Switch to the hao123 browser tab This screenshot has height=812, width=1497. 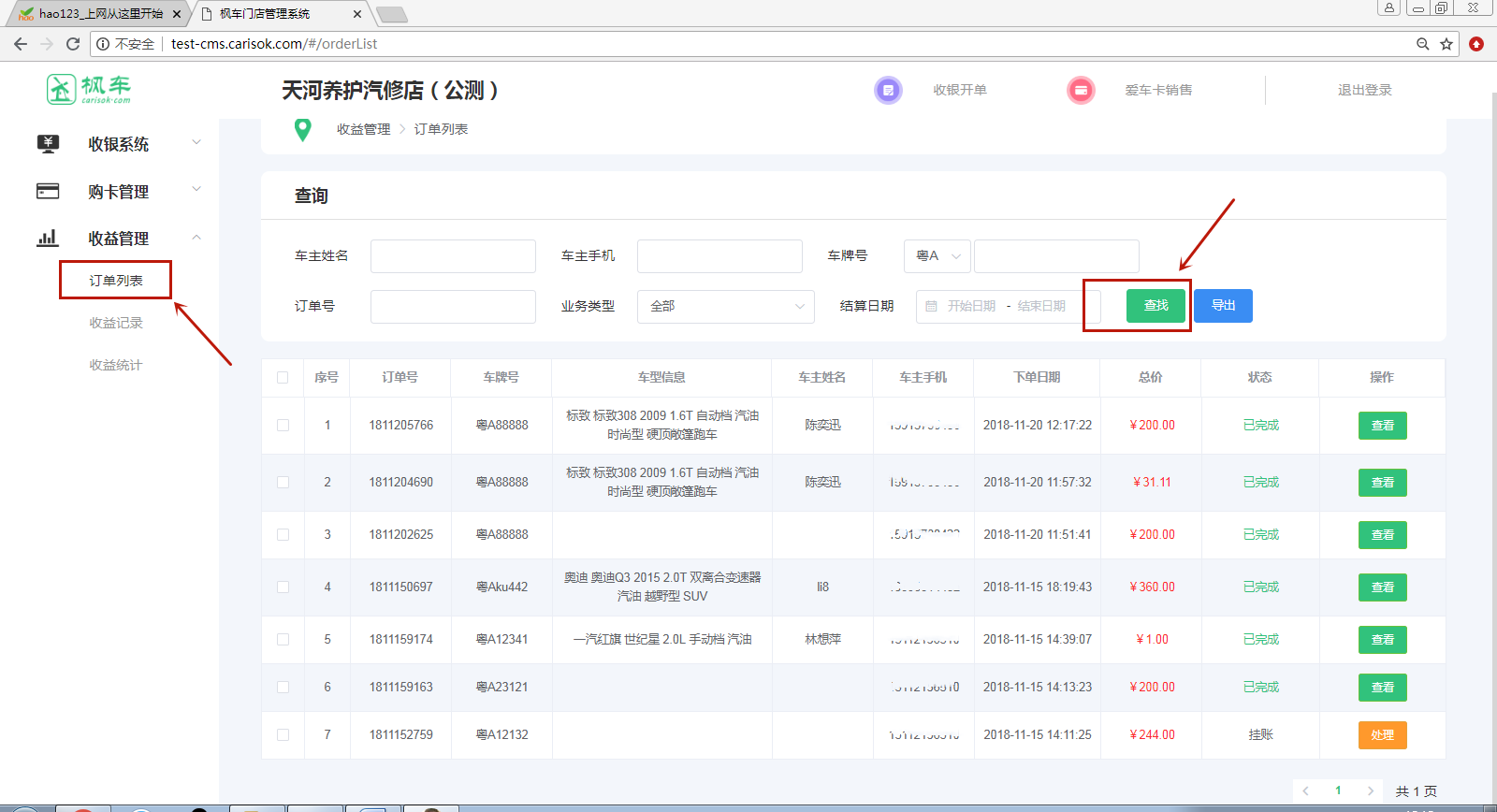point(98,14)
